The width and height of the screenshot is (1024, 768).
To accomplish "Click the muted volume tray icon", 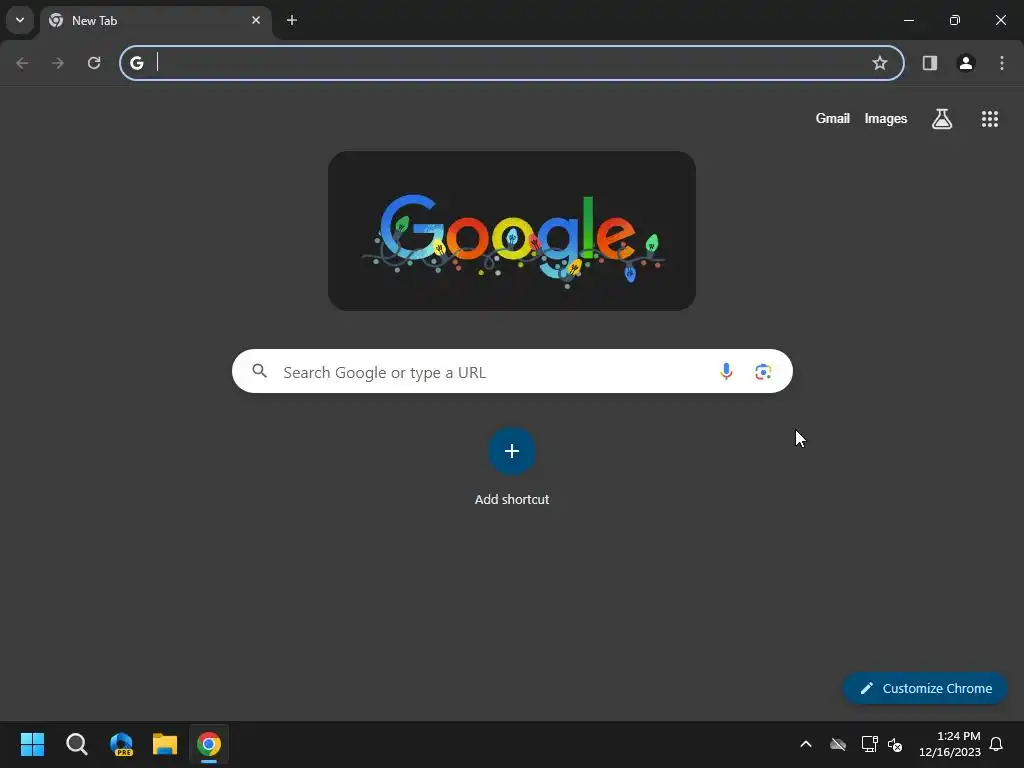I will [x=895, y=744].
